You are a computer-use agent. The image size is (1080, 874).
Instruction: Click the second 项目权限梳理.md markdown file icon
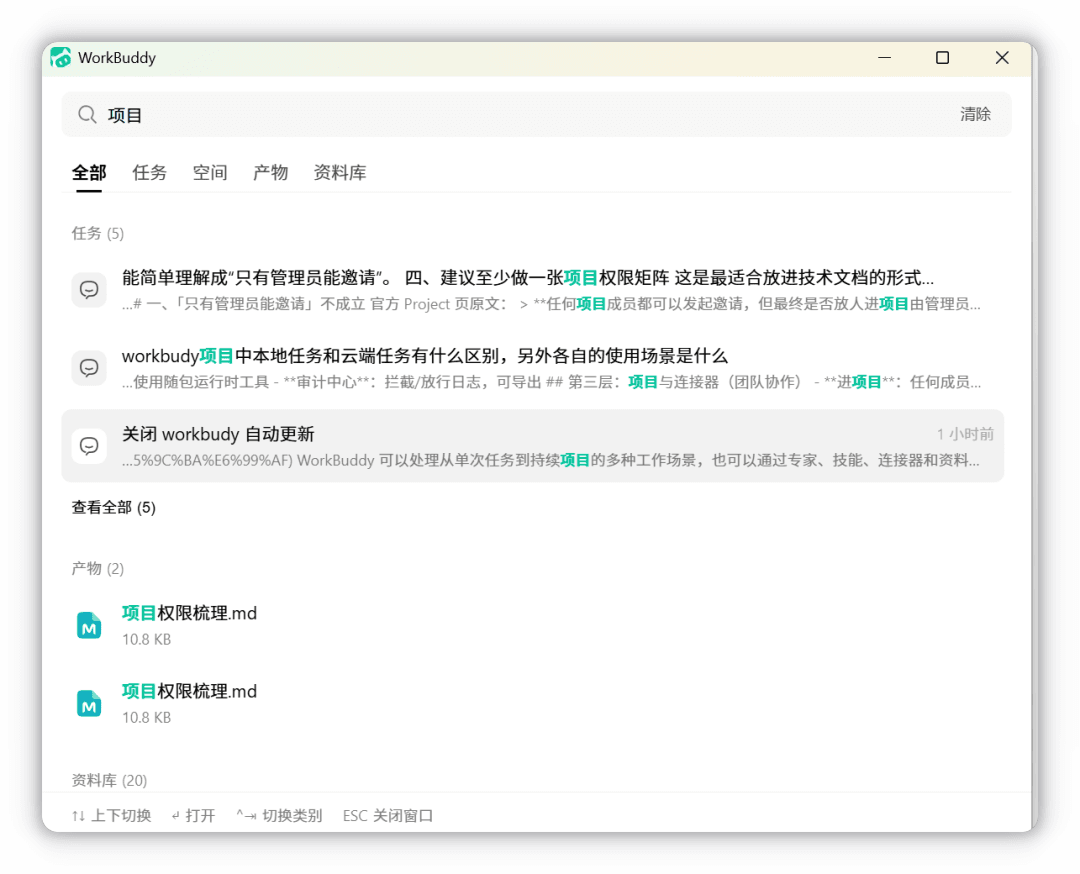tap(89, 703)
